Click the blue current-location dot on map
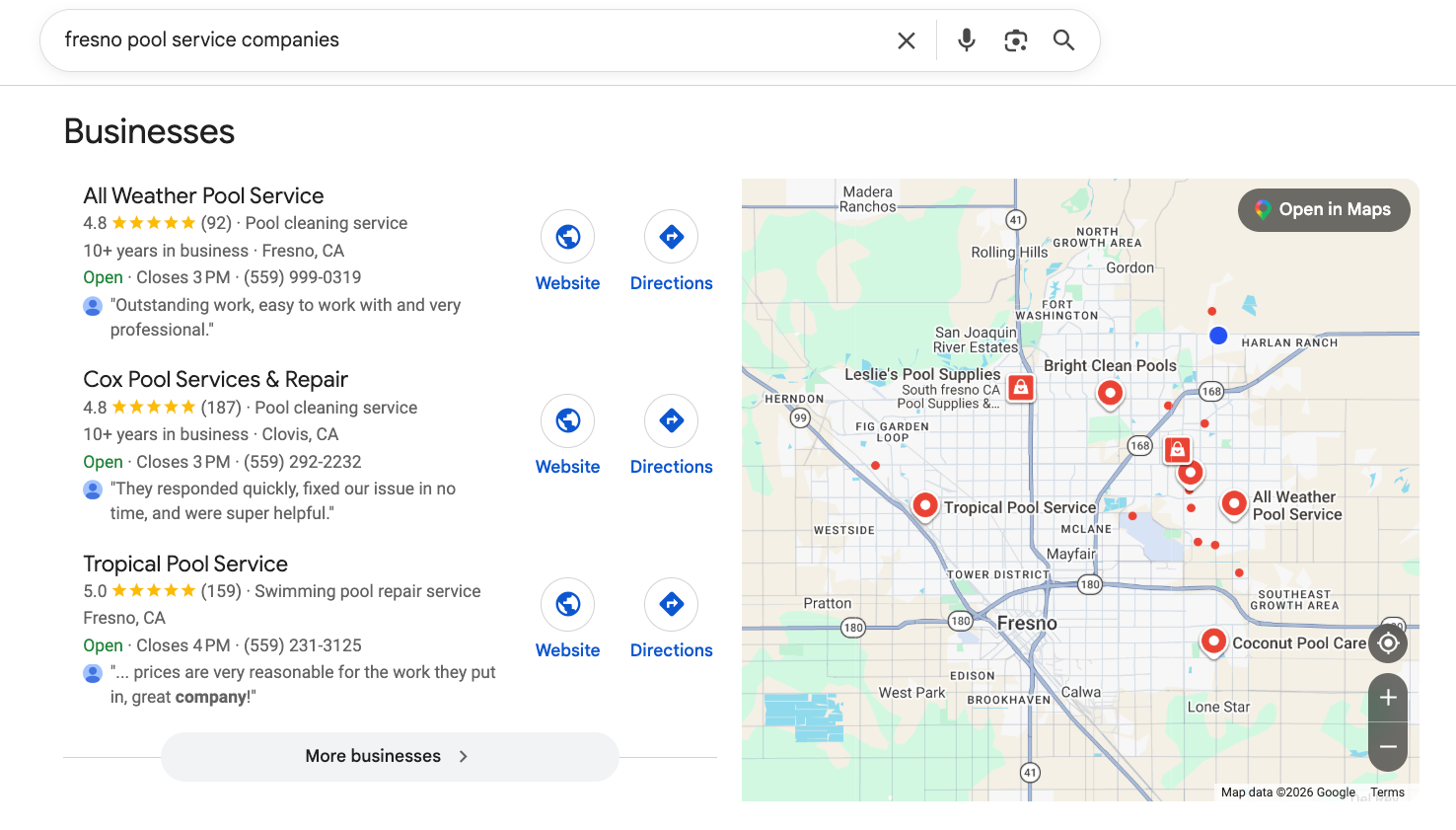Image resolution: width=1456 pixels, height=830 pixels. (x=1218, y=336)
